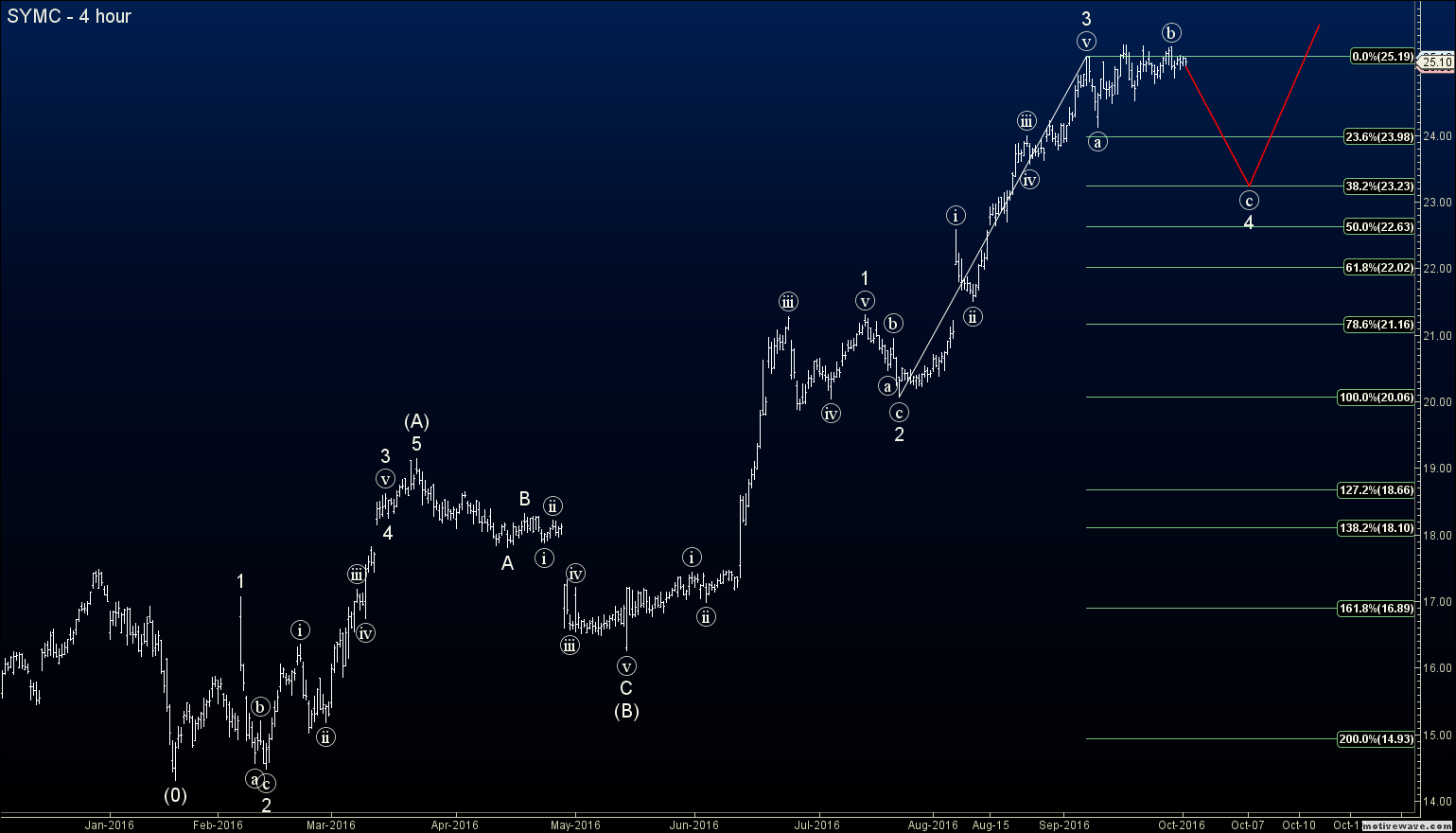Click wave label 5 beneath (A)
The width and height of the screenshot is (1456, 833).
coord(416,444)
